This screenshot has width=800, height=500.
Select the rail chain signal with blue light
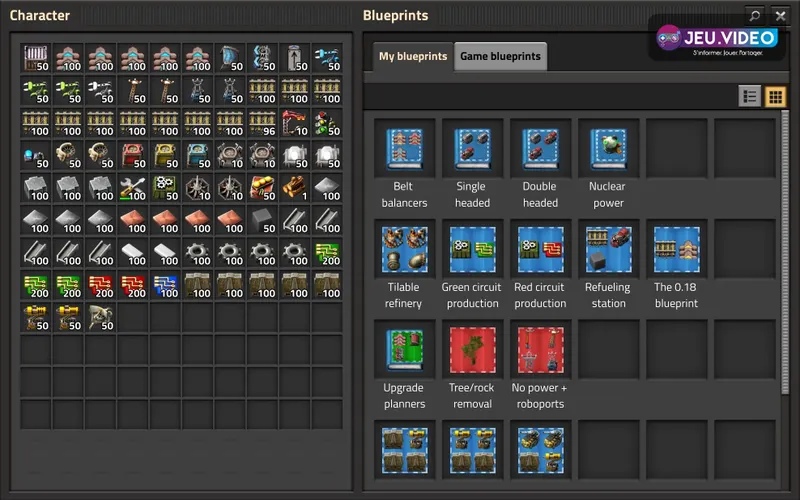[36, 156]
